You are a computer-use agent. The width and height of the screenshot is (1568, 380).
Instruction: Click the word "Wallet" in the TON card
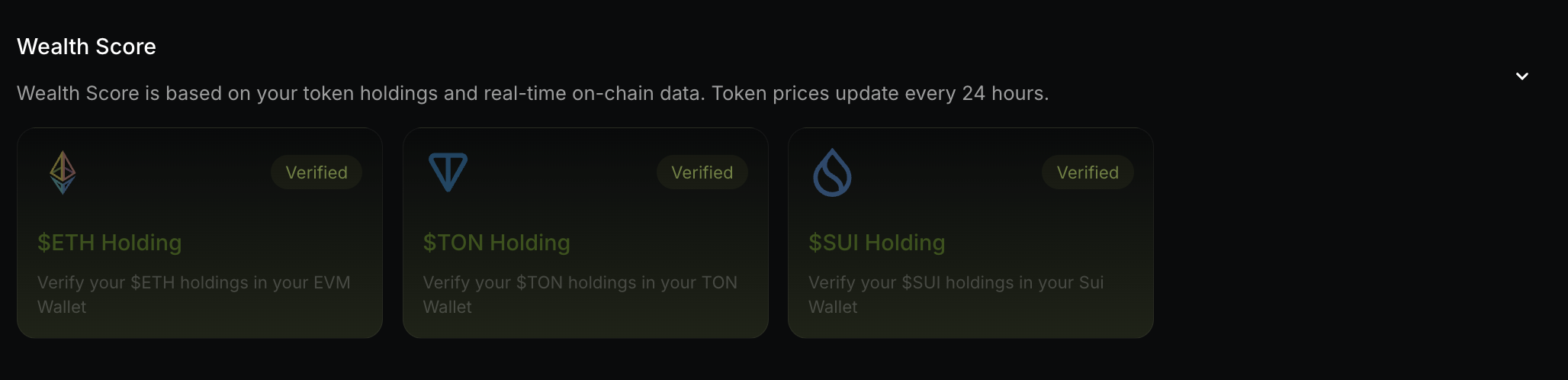tap(447, 307)
